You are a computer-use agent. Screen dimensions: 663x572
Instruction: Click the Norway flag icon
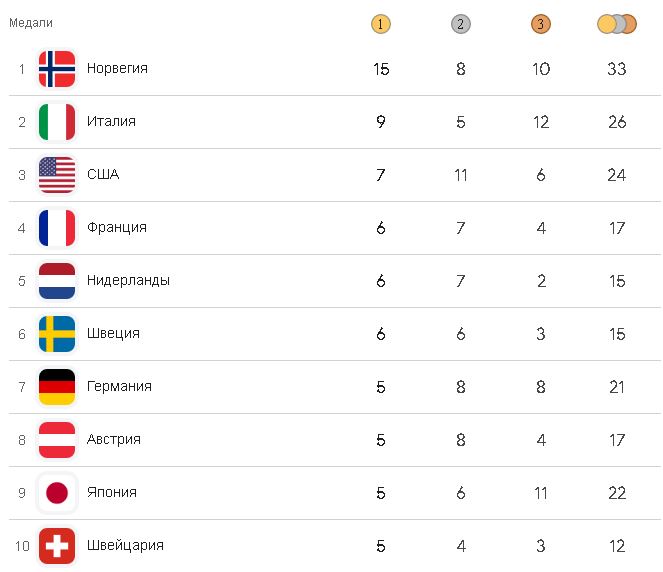coord(57,68)
